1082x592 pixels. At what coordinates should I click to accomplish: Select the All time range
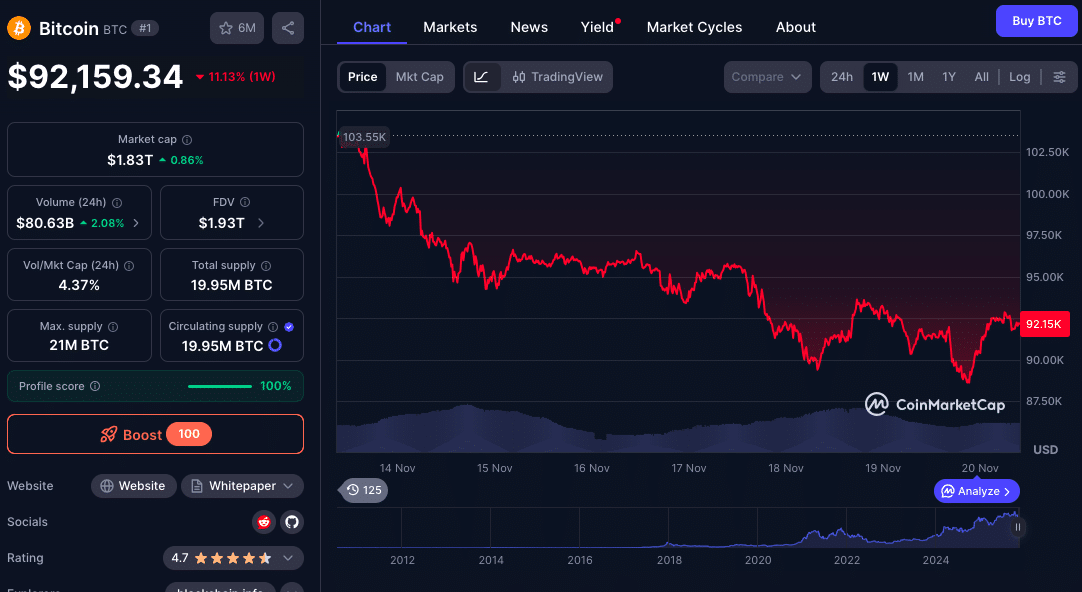point(981,77)
